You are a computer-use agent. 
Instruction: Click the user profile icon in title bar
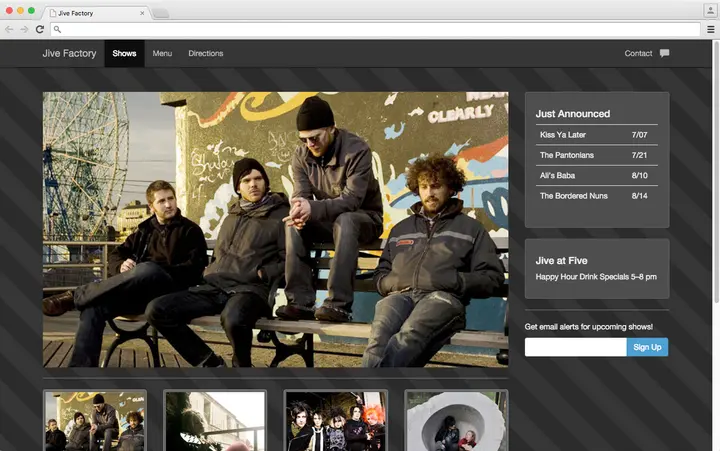click(710, 11)
